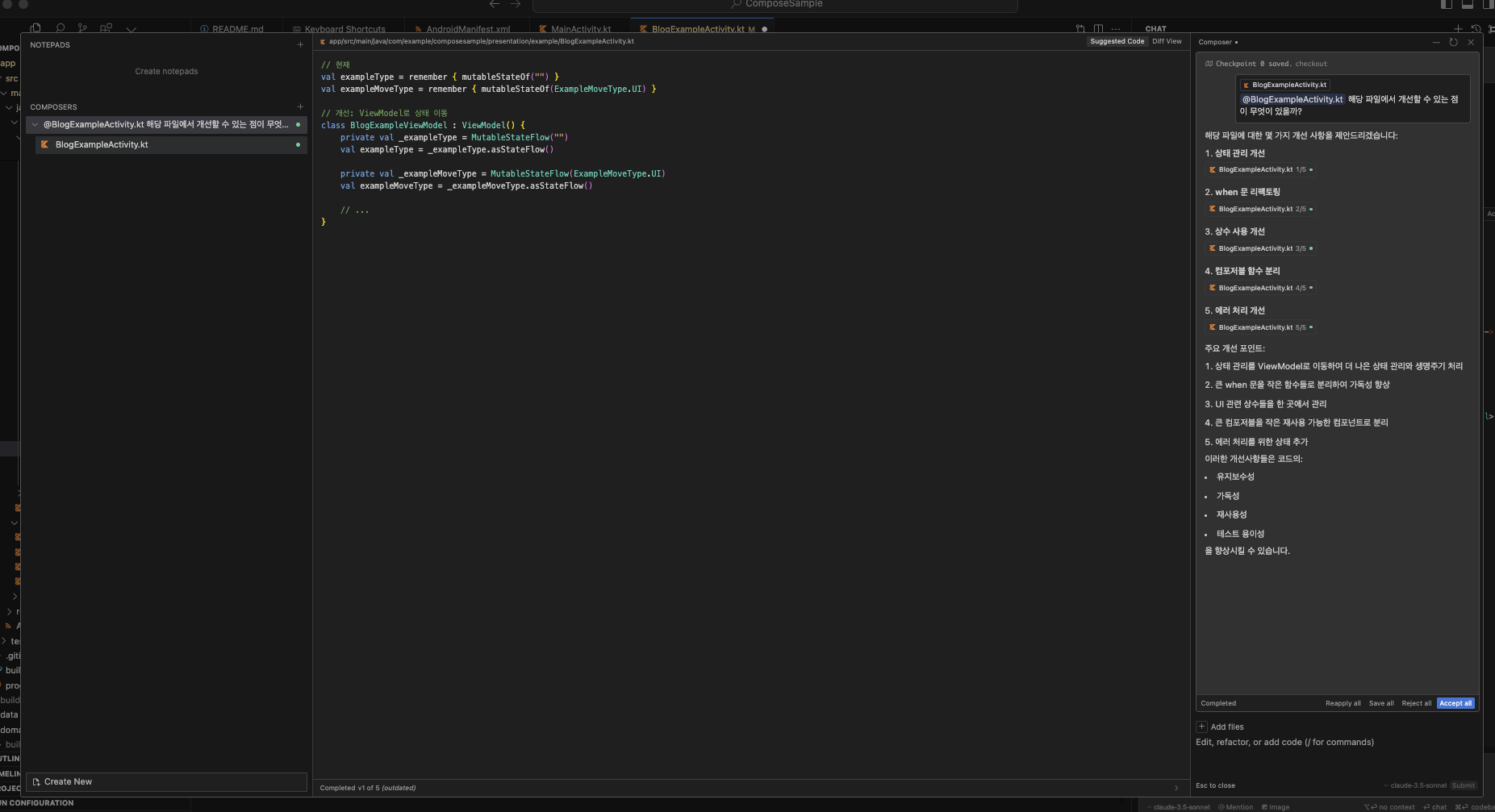The width and height of the screenshot is (1495, 812).
Task: Split the editor with split icon
Action: pyautogui.click(x=1098, y=29)
